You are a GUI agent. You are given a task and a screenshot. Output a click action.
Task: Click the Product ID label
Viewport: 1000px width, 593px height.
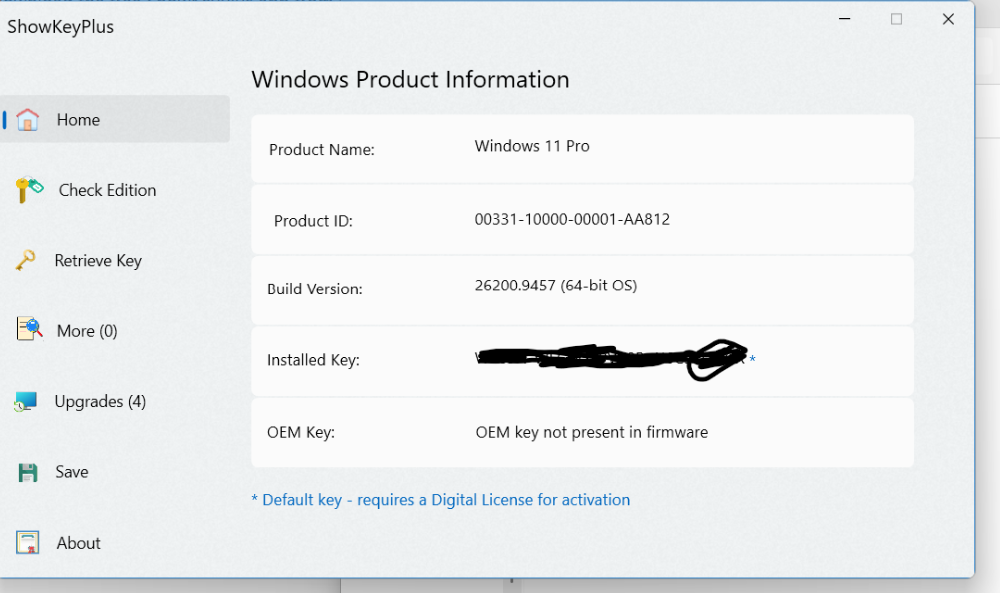(x=313, y=221)
